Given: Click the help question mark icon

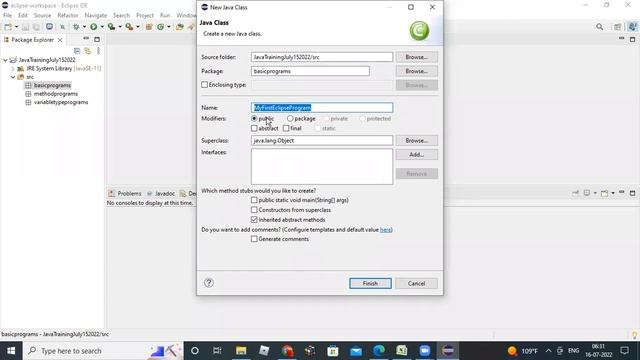Looking at the screenshot, I should pos(209,283).
